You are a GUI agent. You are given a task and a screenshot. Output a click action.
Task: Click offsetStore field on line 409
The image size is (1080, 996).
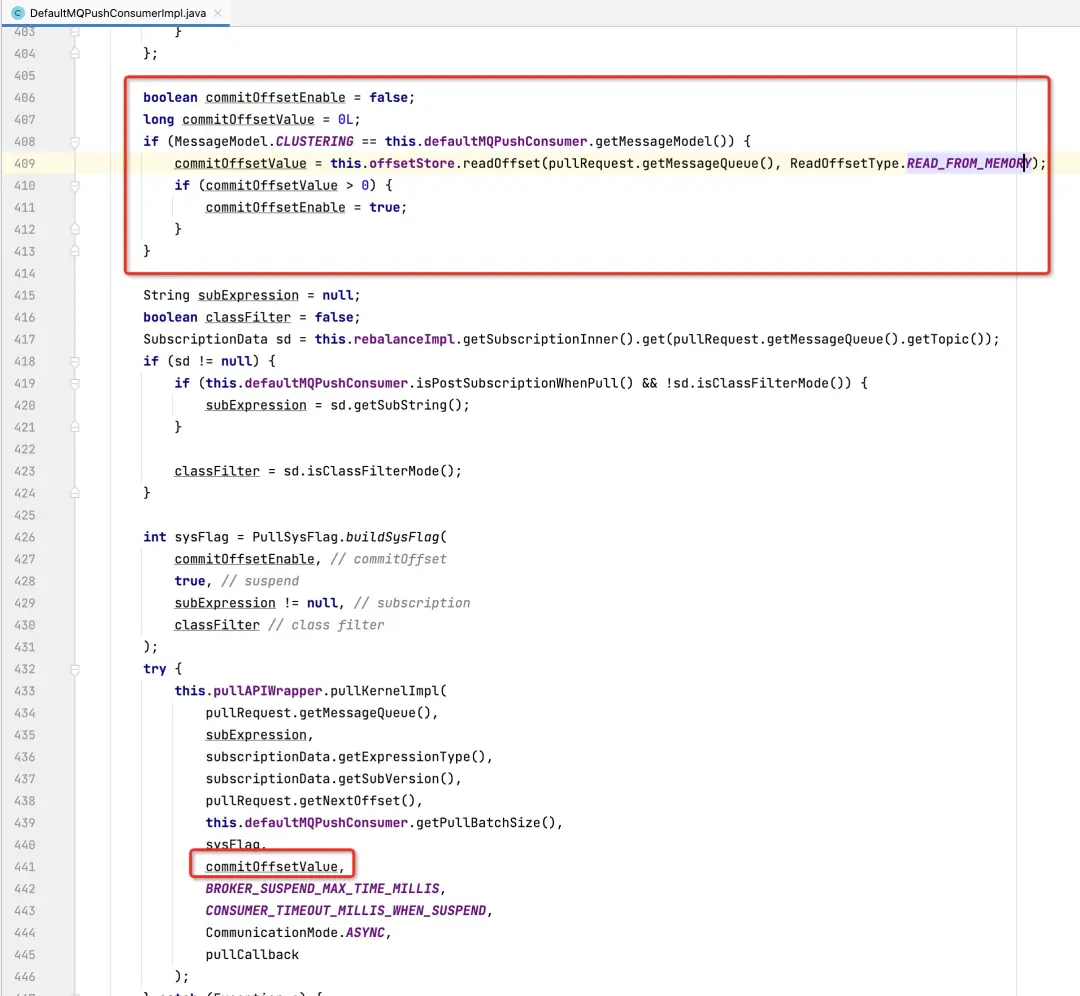coord(412,164)
